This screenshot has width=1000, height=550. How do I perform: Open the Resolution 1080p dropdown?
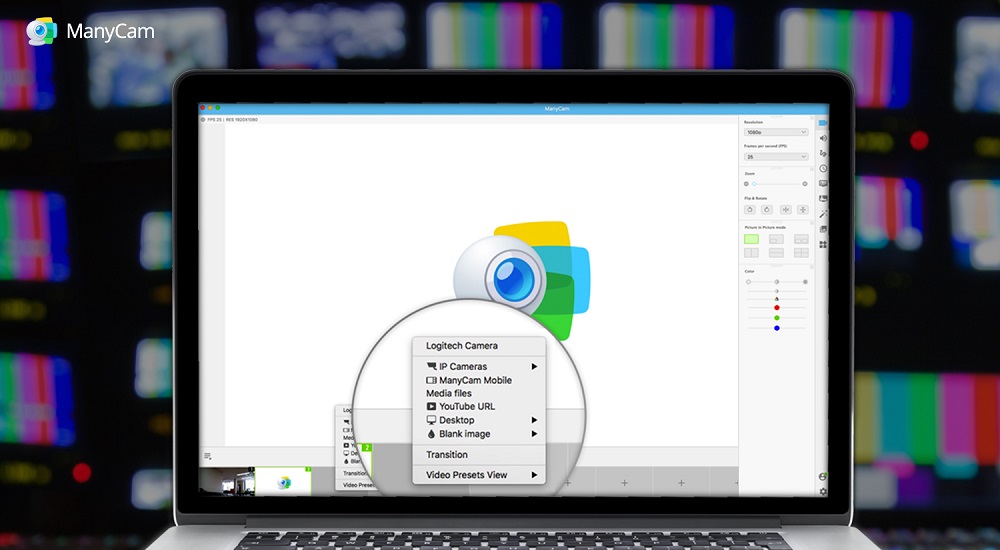click(x=776, y=132)
